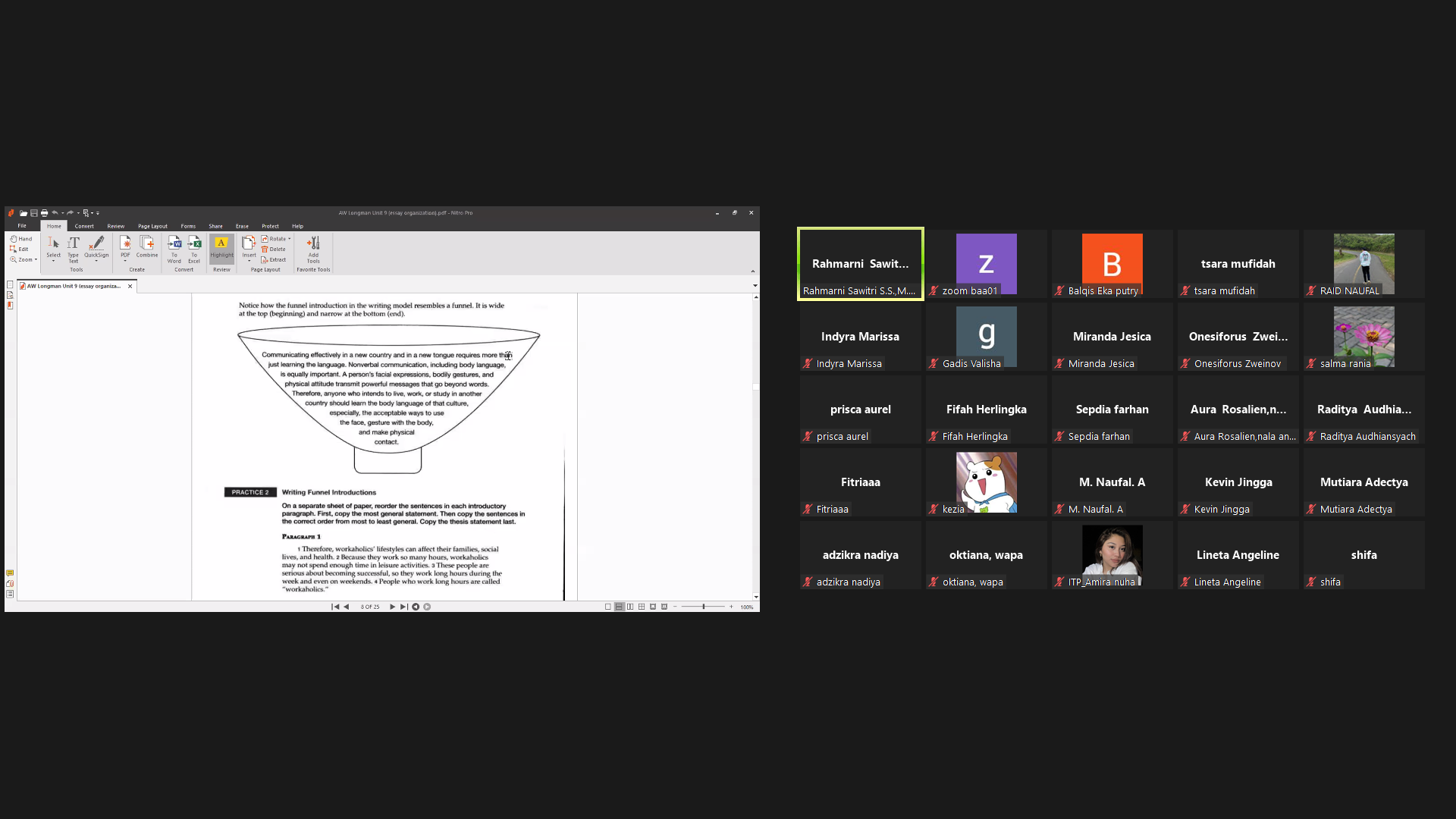Convert document To Word
Viewport: 1456px width, 819px height.
click(x=174, y=249)
